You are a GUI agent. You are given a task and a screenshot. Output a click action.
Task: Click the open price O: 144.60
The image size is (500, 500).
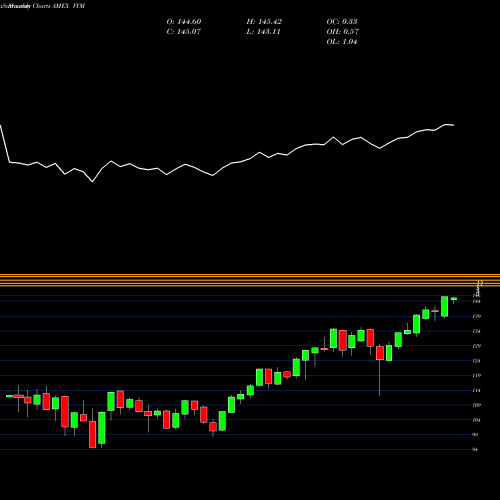pyautogui.click(x=184, y=22)
